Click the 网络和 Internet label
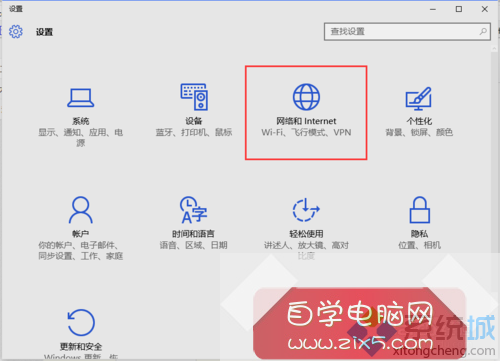Screen dimensions: 500x361 pos(306,121)
